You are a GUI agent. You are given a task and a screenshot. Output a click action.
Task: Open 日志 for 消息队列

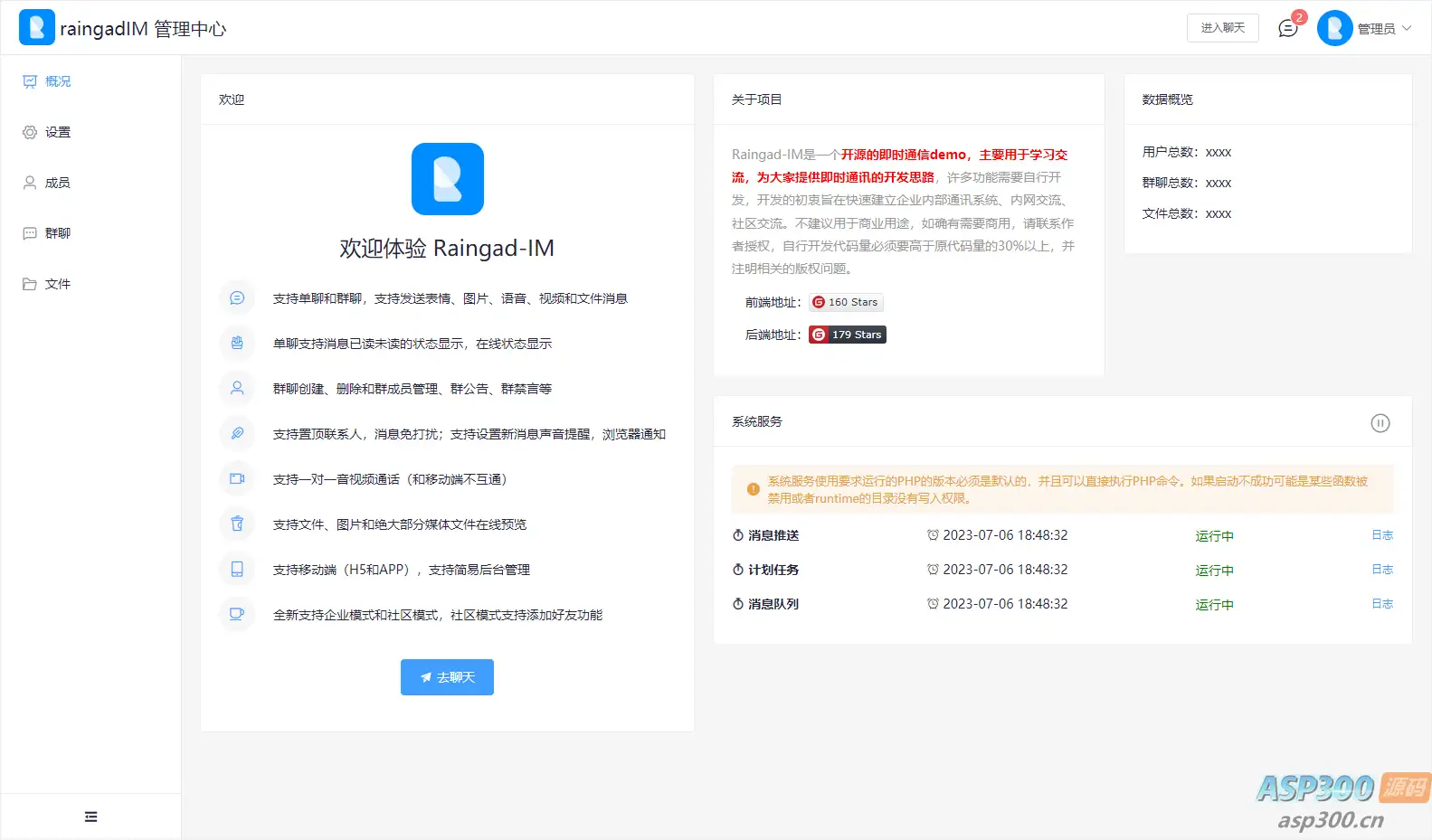[x=1382, y=604]
